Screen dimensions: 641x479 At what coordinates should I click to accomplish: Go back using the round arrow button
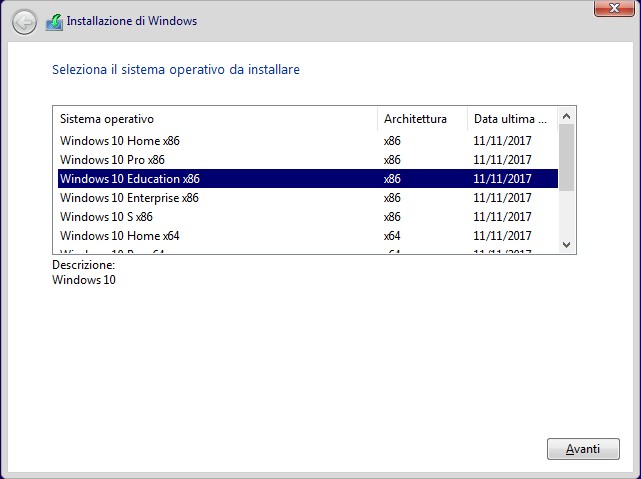click(x=24, y=22)
